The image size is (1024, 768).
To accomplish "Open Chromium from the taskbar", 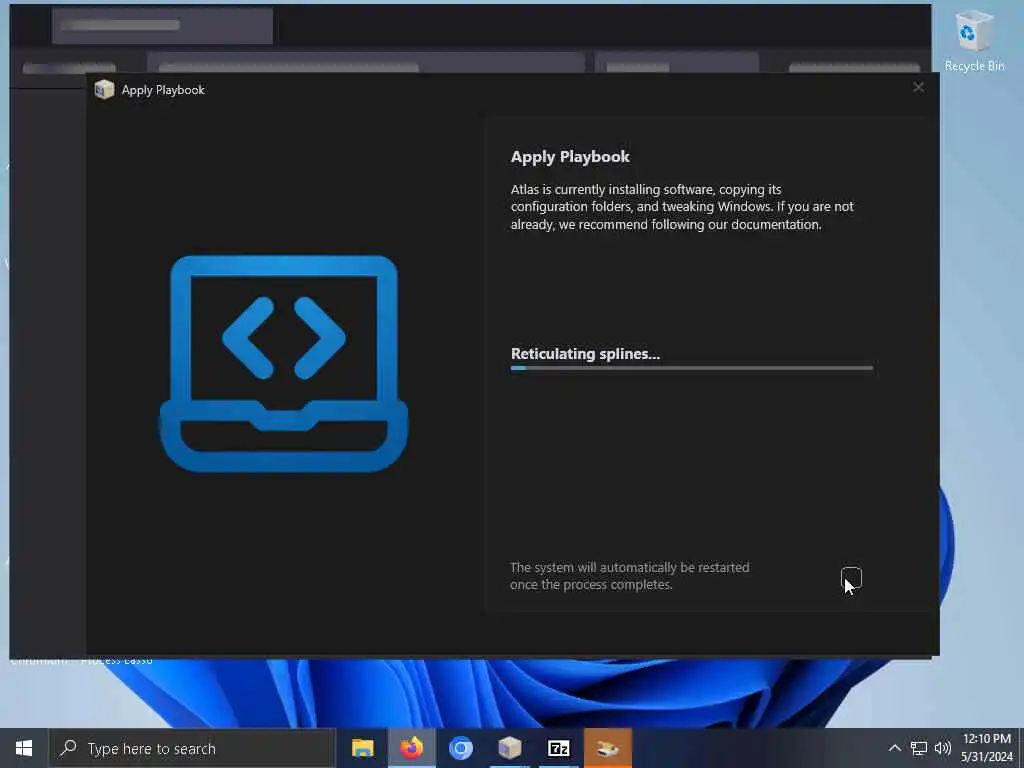I will pyautogui.click(x=460, y=748).
